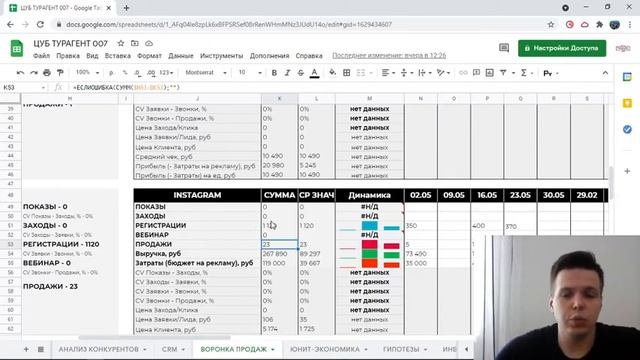This screenshot has width=640, height=360.
Task: Insert a comment via toolbar icon
Action: pos(476,73)
